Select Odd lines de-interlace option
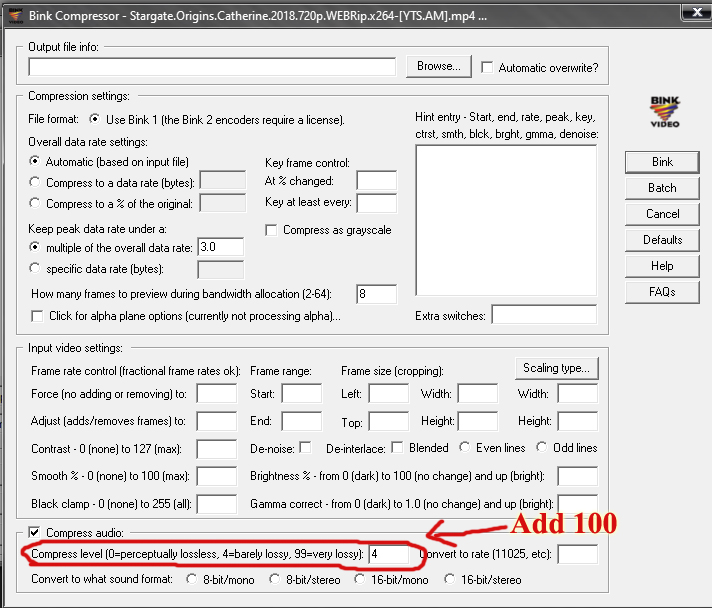 coord(541,447)
